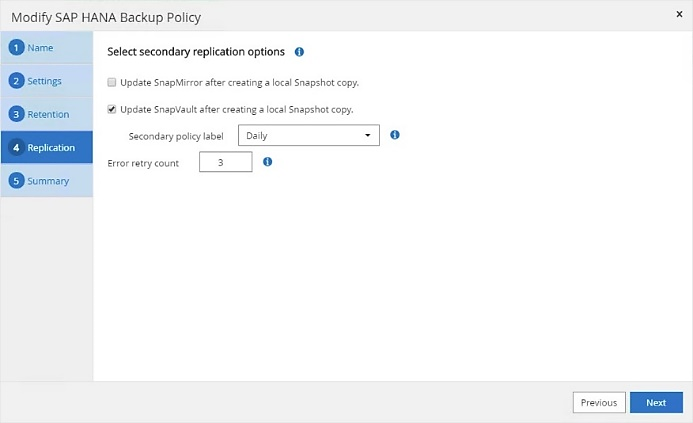The height and width of the screenshot is (423, 693).
Task: Click step 2 number circle for Settings
Action: pyautogui.click(x=17, y=81)
